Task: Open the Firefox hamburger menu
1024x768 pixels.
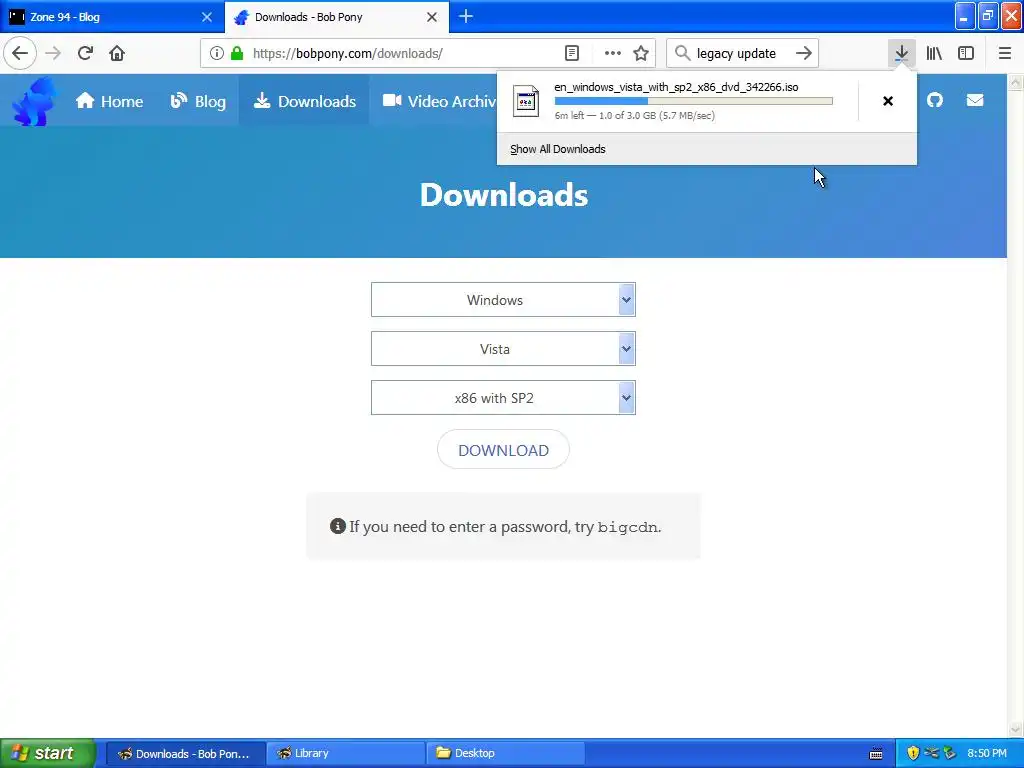Action: coord(1005,53)
